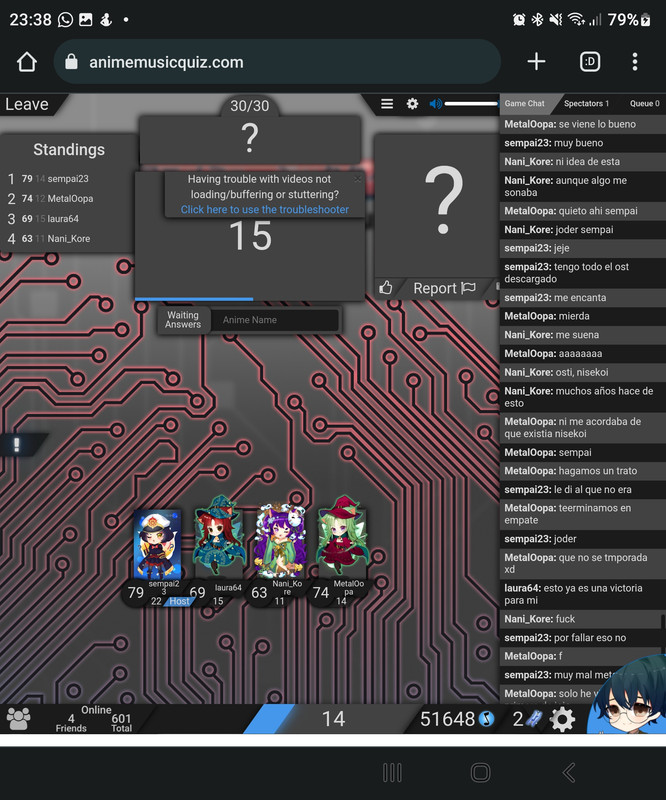The image size is (666, 800).
Task: Tap Android home navigation button
Action: (480, 772)
